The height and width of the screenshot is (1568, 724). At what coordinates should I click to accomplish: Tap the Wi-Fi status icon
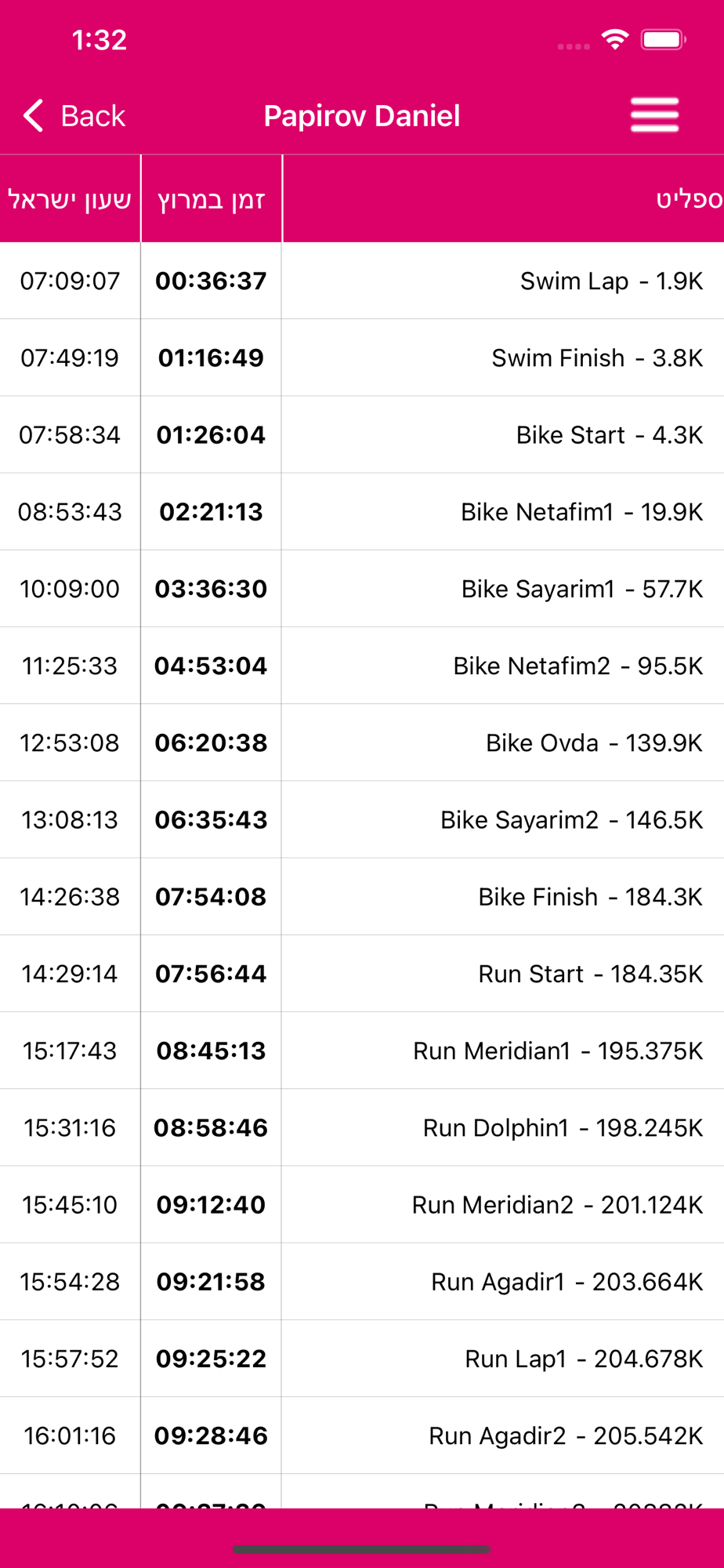tap(615, 39)
